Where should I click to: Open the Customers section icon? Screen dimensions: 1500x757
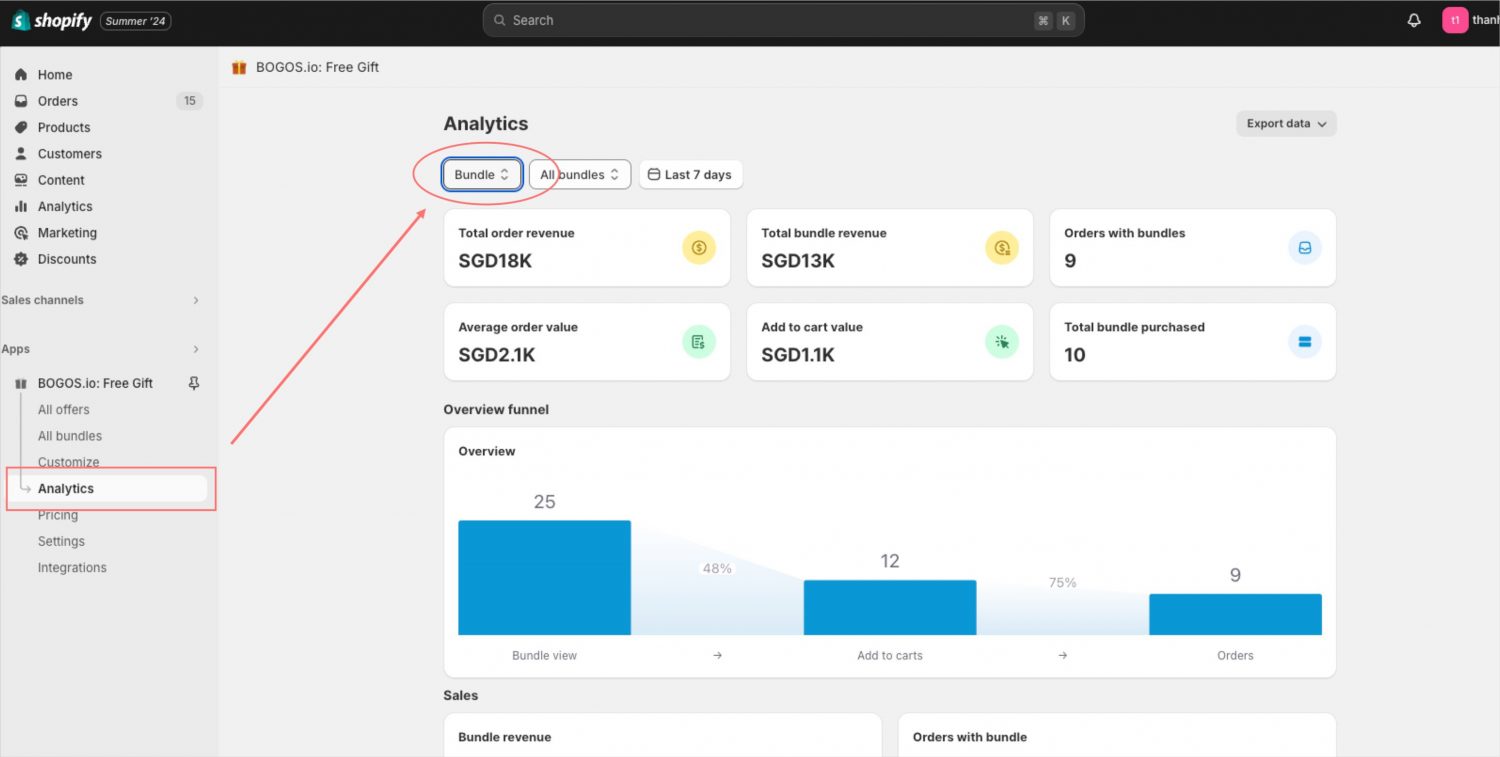[22, 153]
